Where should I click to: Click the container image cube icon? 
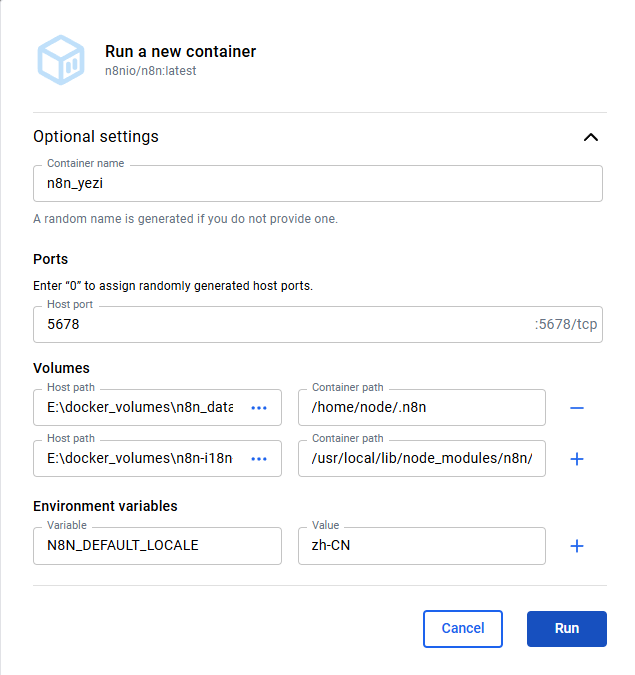[61, 60]
